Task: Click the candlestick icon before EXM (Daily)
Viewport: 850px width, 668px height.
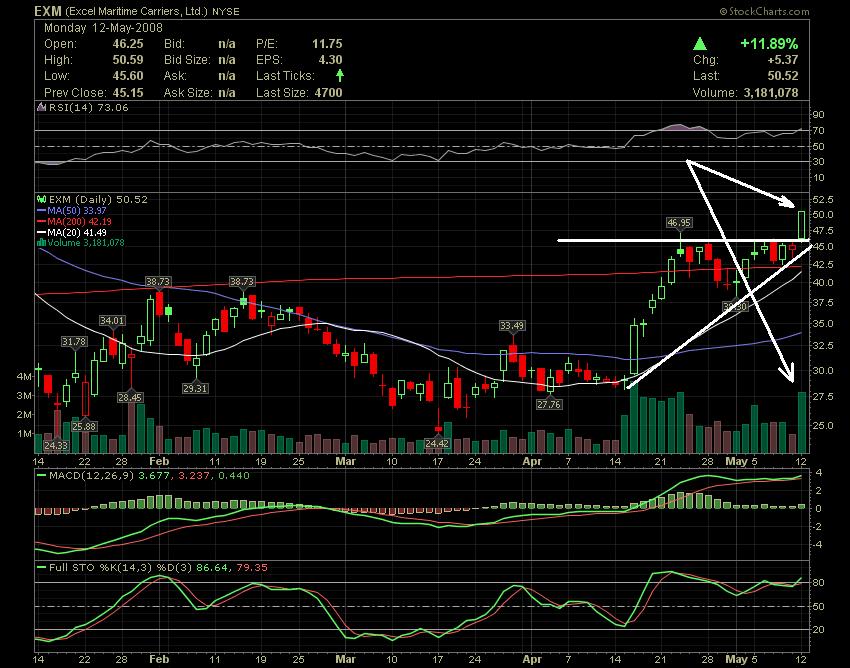Action: tap(42, 200)
